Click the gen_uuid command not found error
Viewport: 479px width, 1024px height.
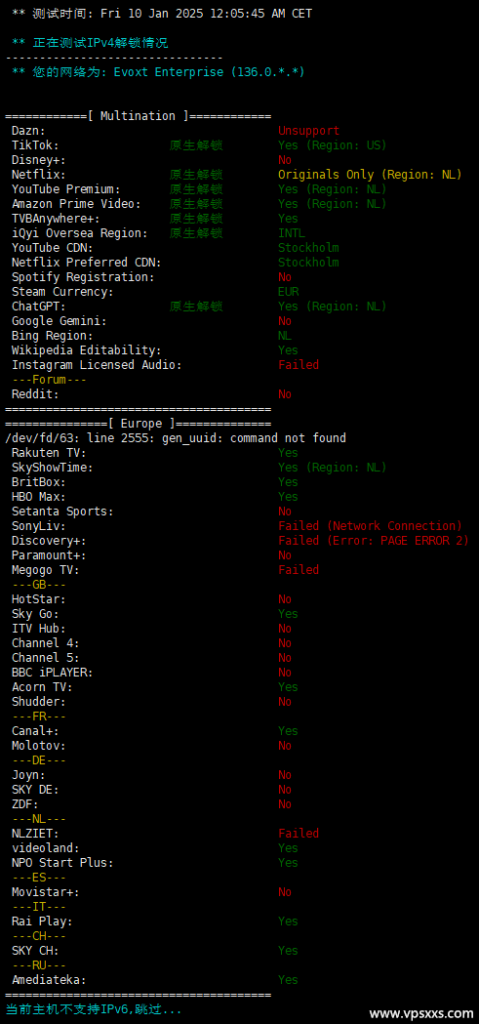click(175, 438)
